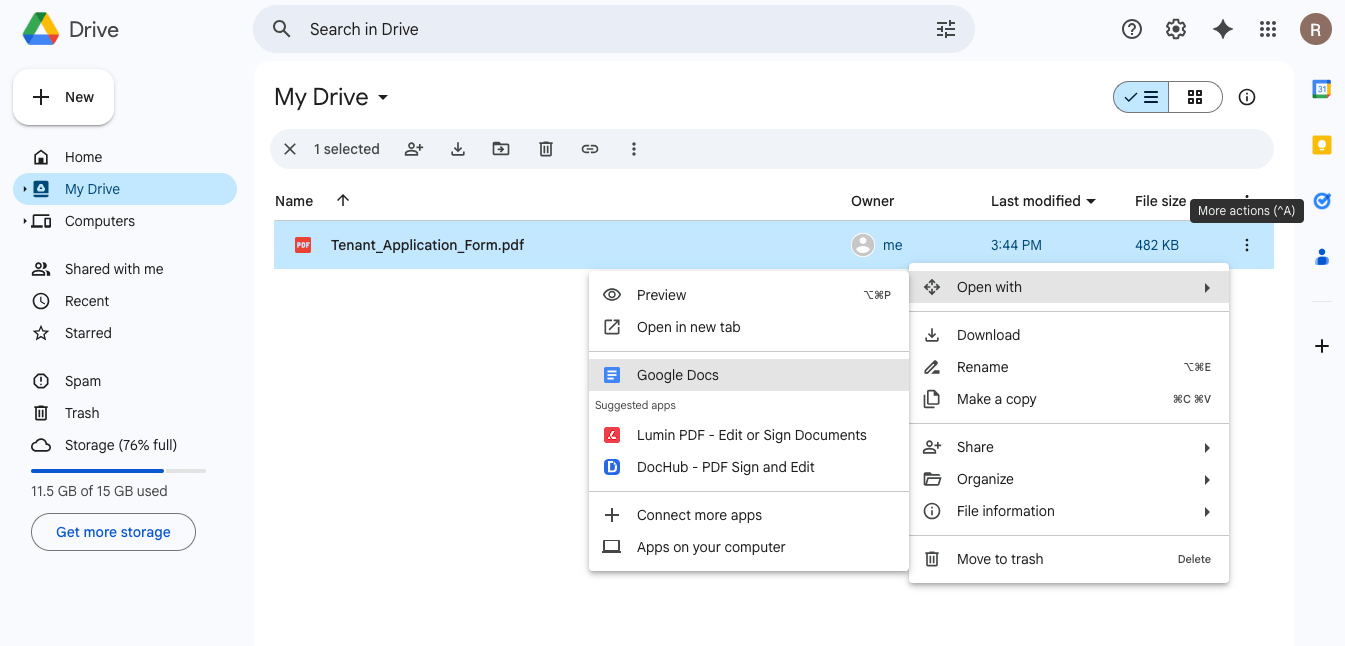The image size is (1345, 646).
Task: Choose Make a copy menu item
Action: pyautogui.click(x=1069, y=399)
